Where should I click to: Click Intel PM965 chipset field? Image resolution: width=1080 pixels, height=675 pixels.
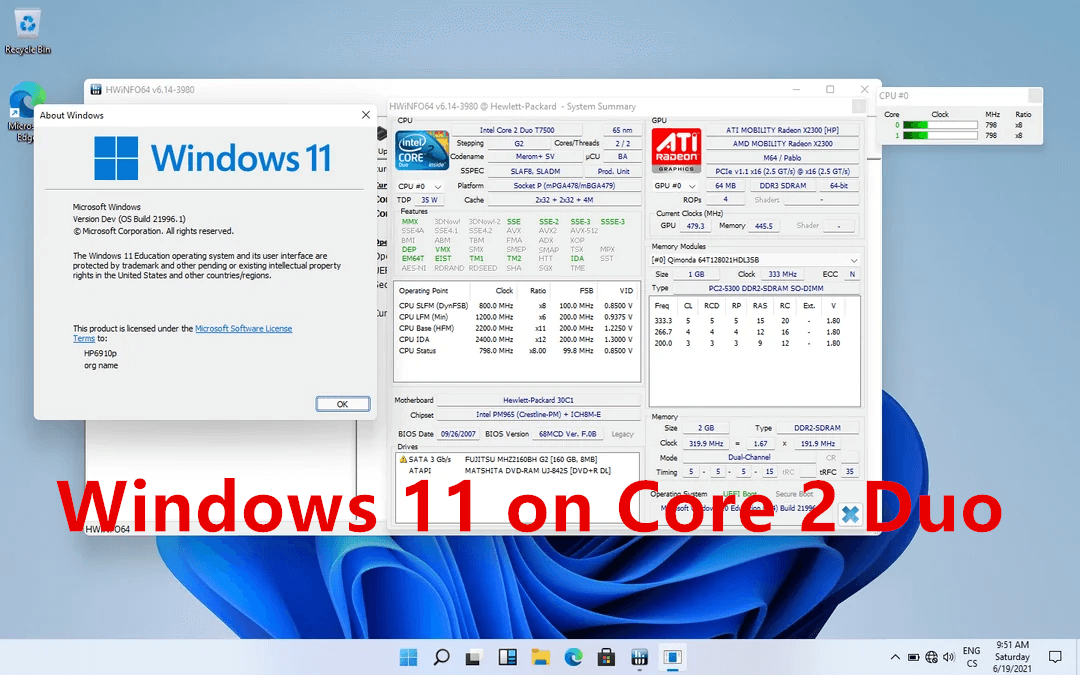pyautogui.click(x=538, y=415)
